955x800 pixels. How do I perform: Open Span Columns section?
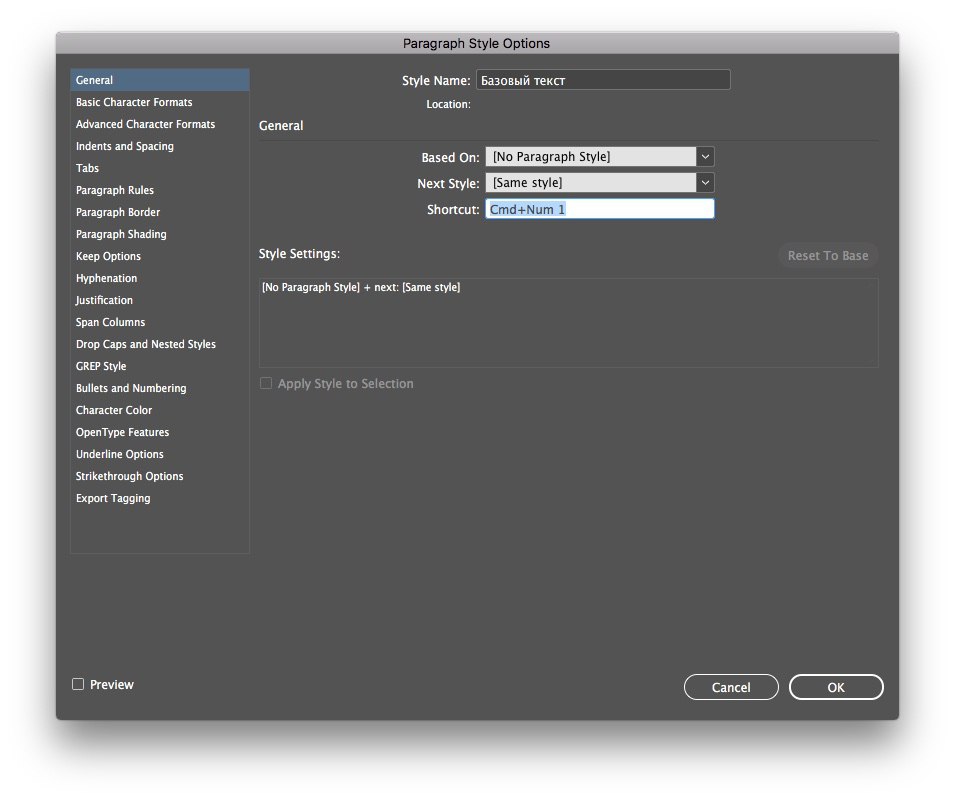pyautogui.click(x=160, y=322)
